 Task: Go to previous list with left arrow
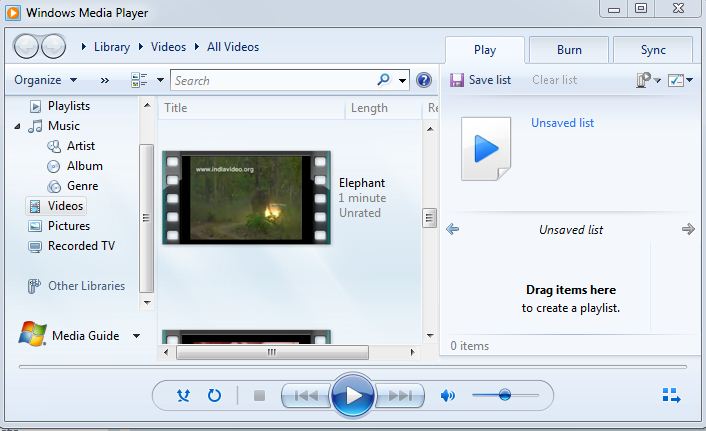453,229
